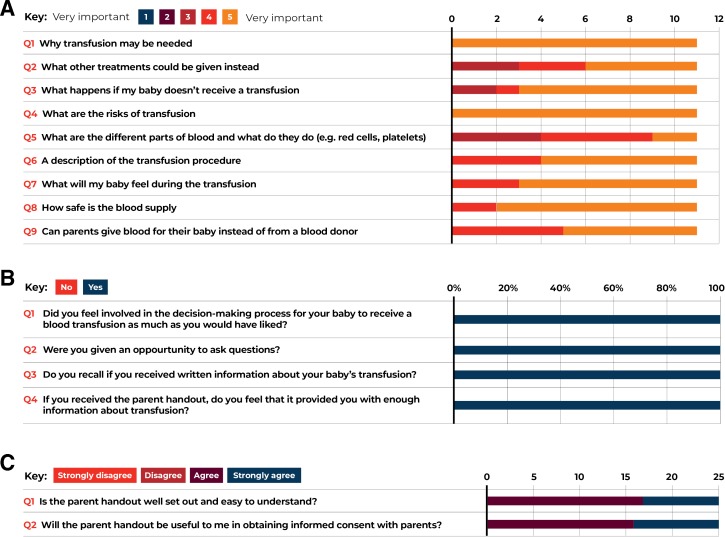Click the blue bar for 'opportunity to ask questions'
This screenshot has width=725, height=537.
[587, 350]
